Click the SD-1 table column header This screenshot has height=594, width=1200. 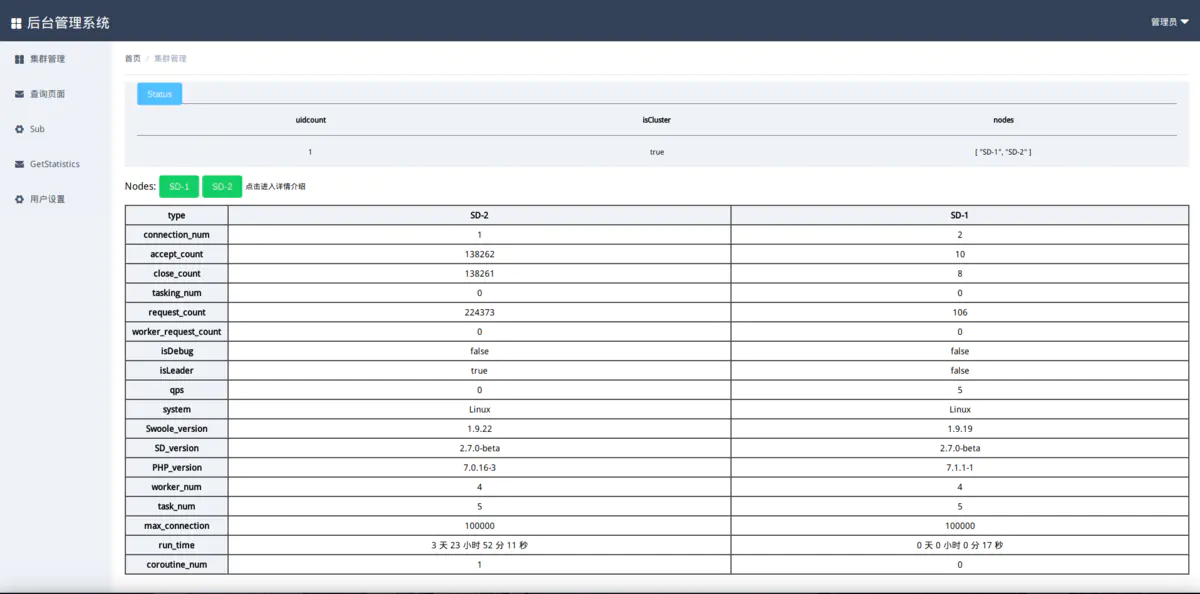coord(960,215)
